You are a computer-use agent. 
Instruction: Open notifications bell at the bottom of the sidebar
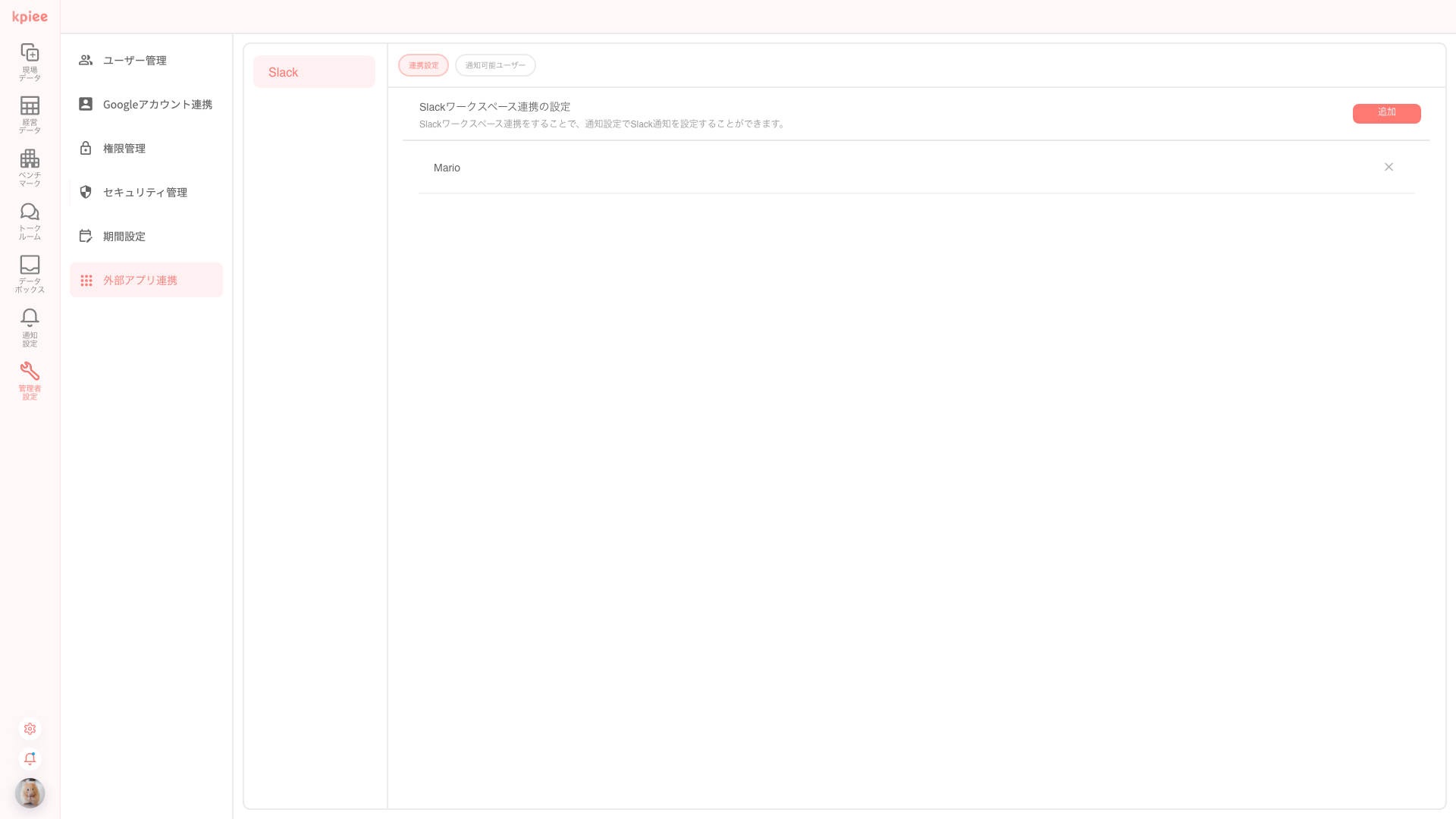coord(30,759)
